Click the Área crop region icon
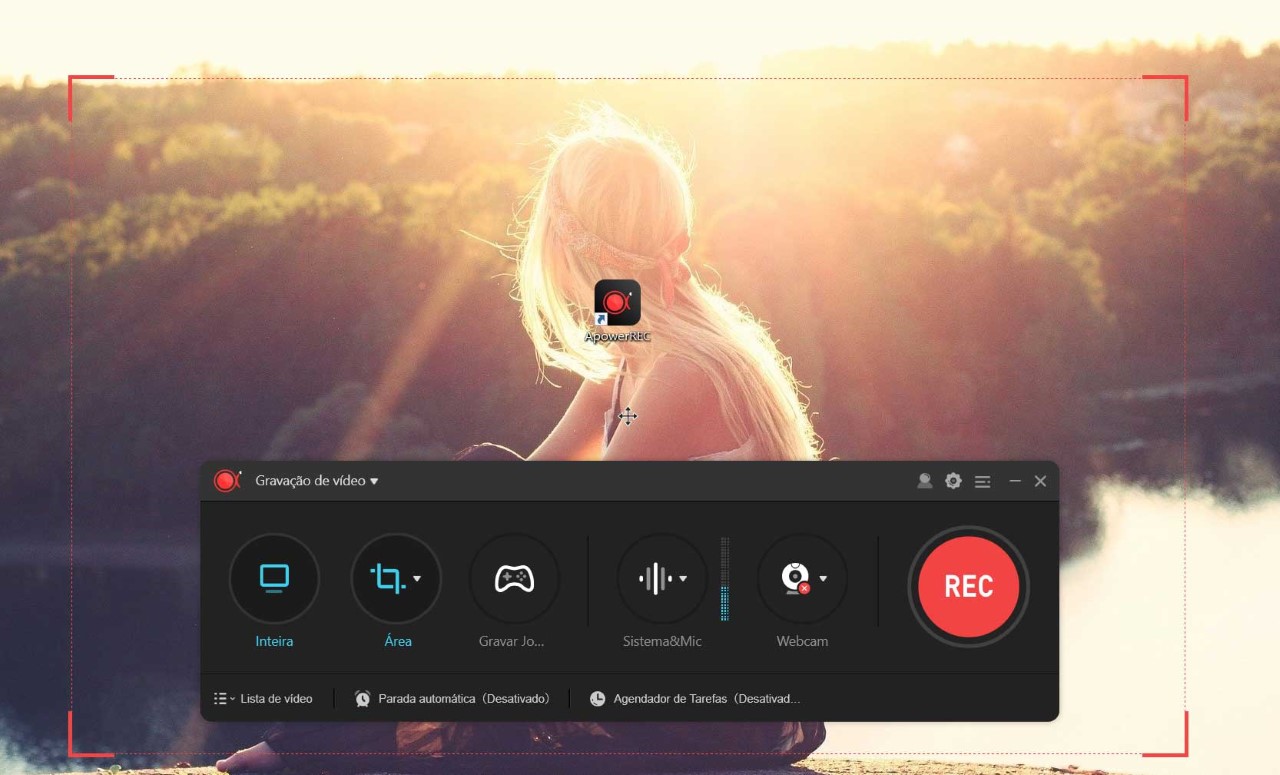1280x775 pixels. [x=387, y=578]
